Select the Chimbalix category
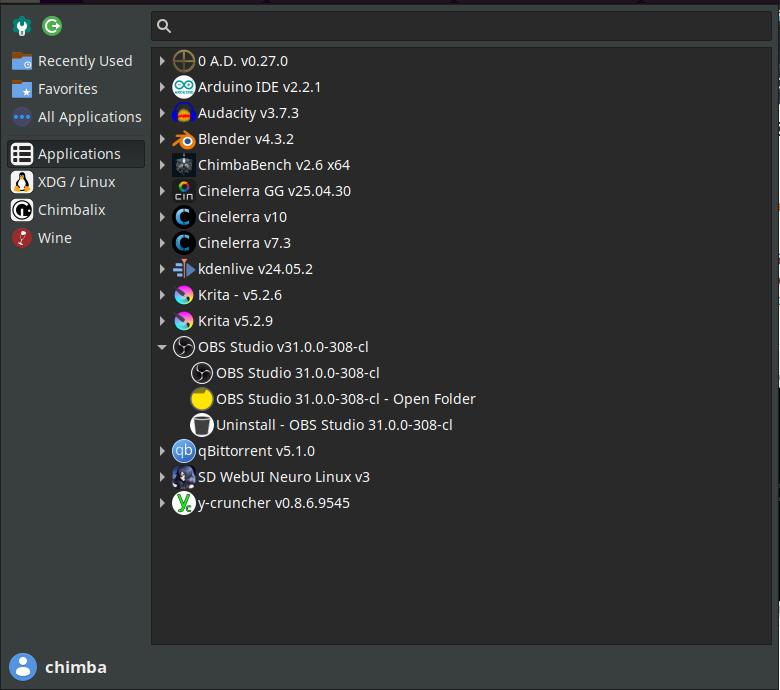Viewport: 780px width, 690px height. tap(76, 210)
